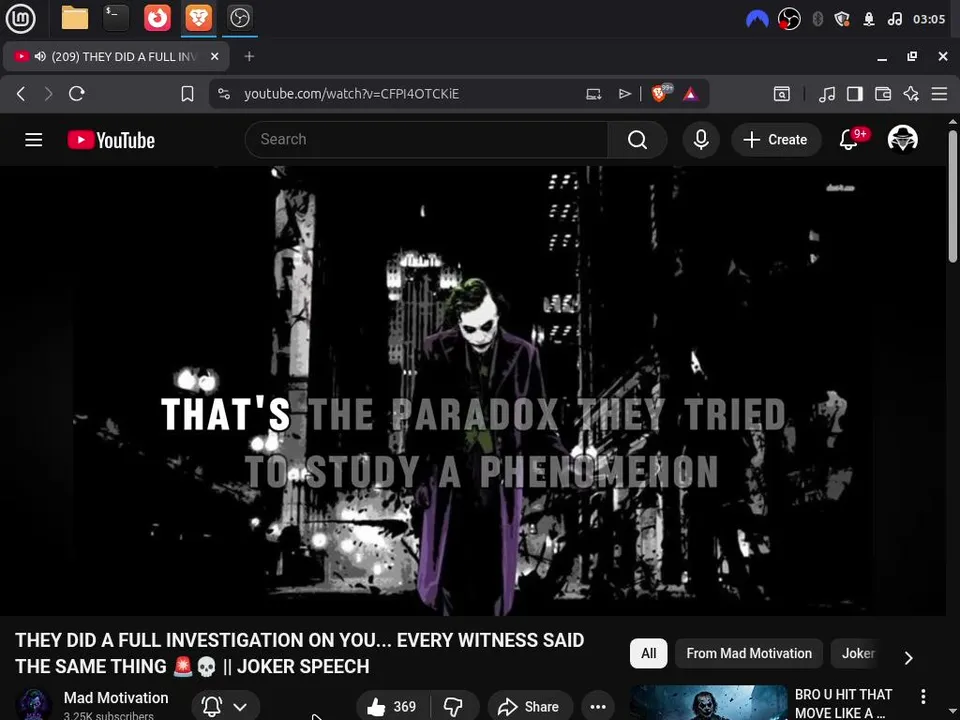Open the Files folder launcher in the panel
Image resolution: width=960 pixels, height=720 pixels.
[x=75, y=18]
